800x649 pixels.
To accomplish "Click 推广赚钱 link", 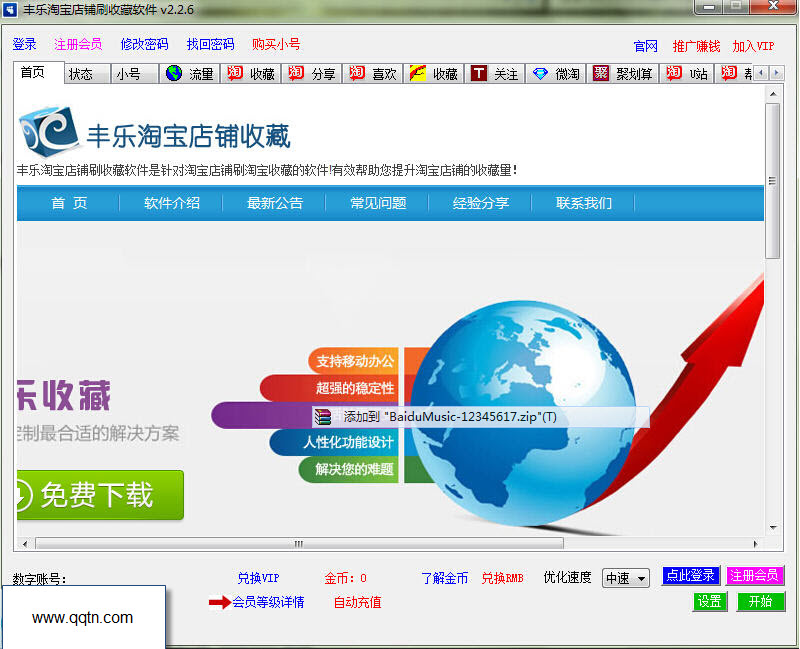I will [x=696, y=46].
